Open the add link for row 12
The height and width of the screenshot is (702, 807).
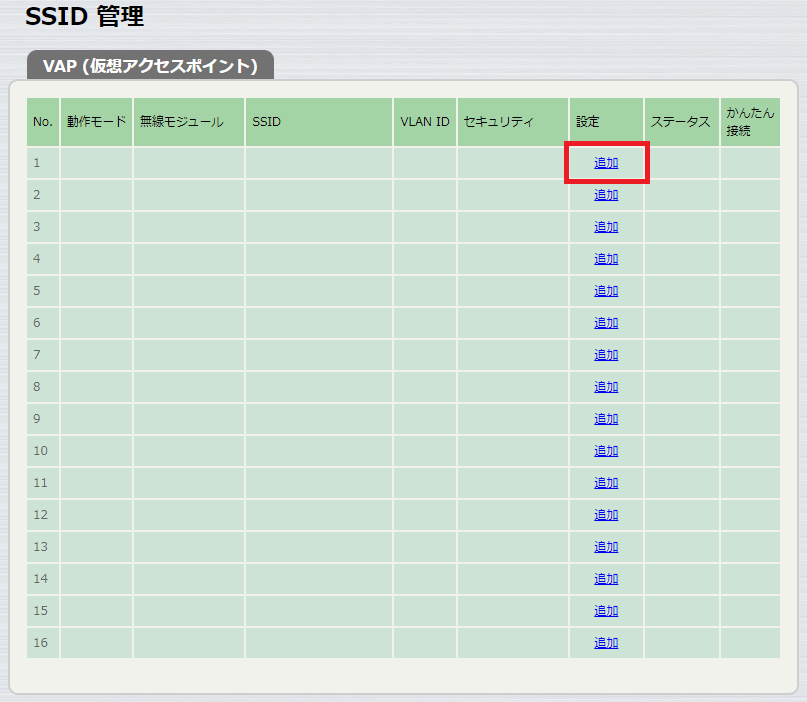point(605,514)
